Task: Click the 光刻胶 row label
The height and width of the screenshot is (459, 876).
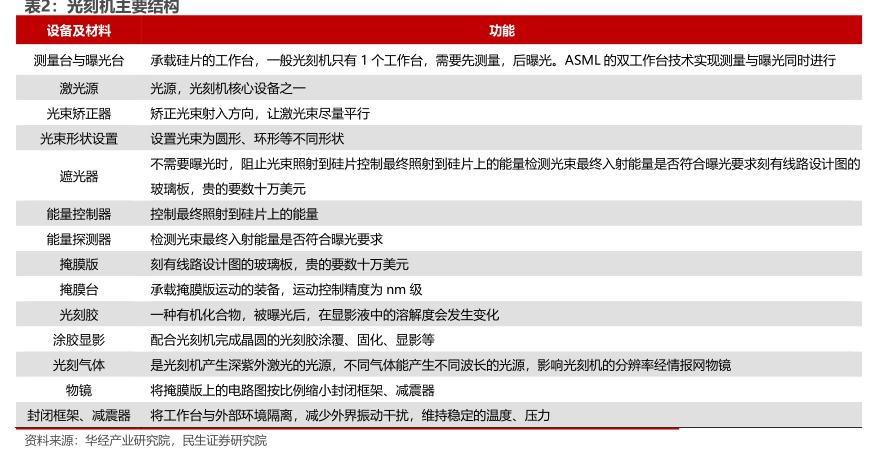Action: click(x=79, y=314)
